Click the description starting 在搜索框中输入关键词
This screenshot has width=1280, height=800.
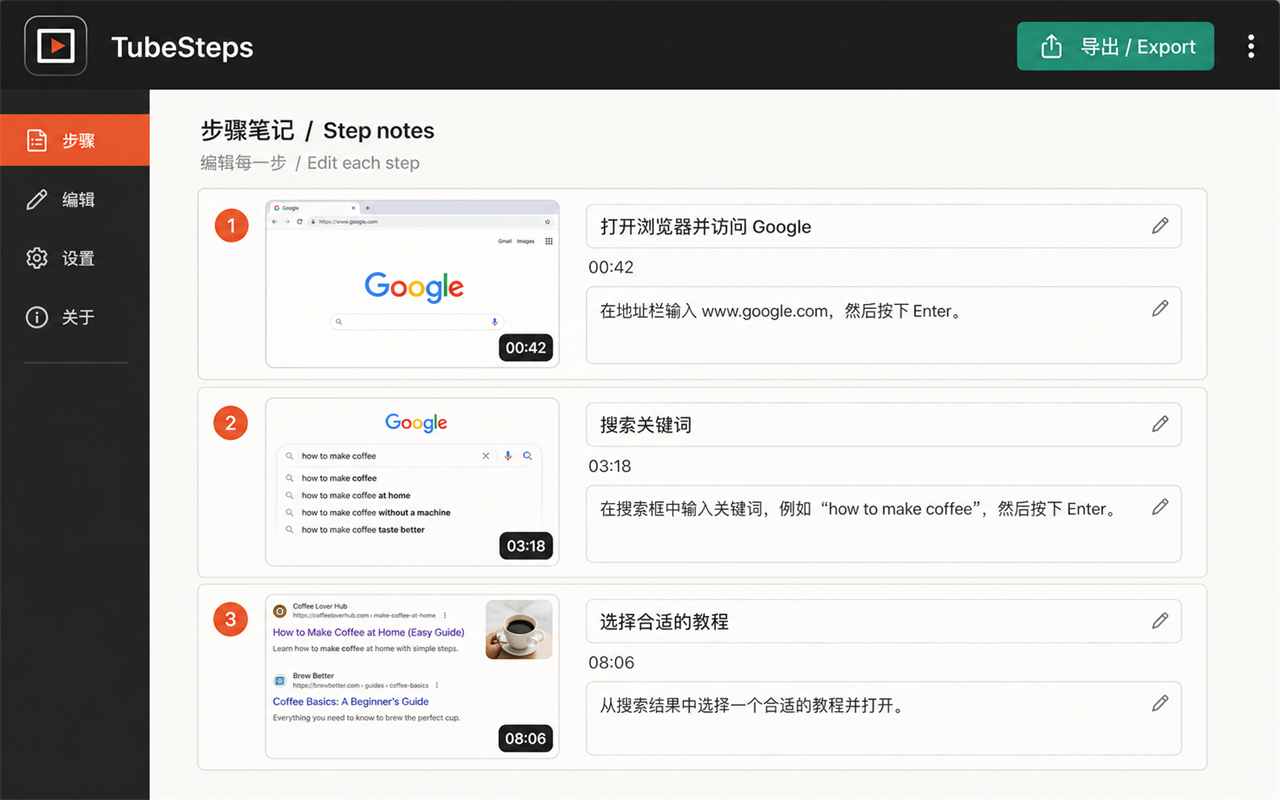(x=883, y=523)
